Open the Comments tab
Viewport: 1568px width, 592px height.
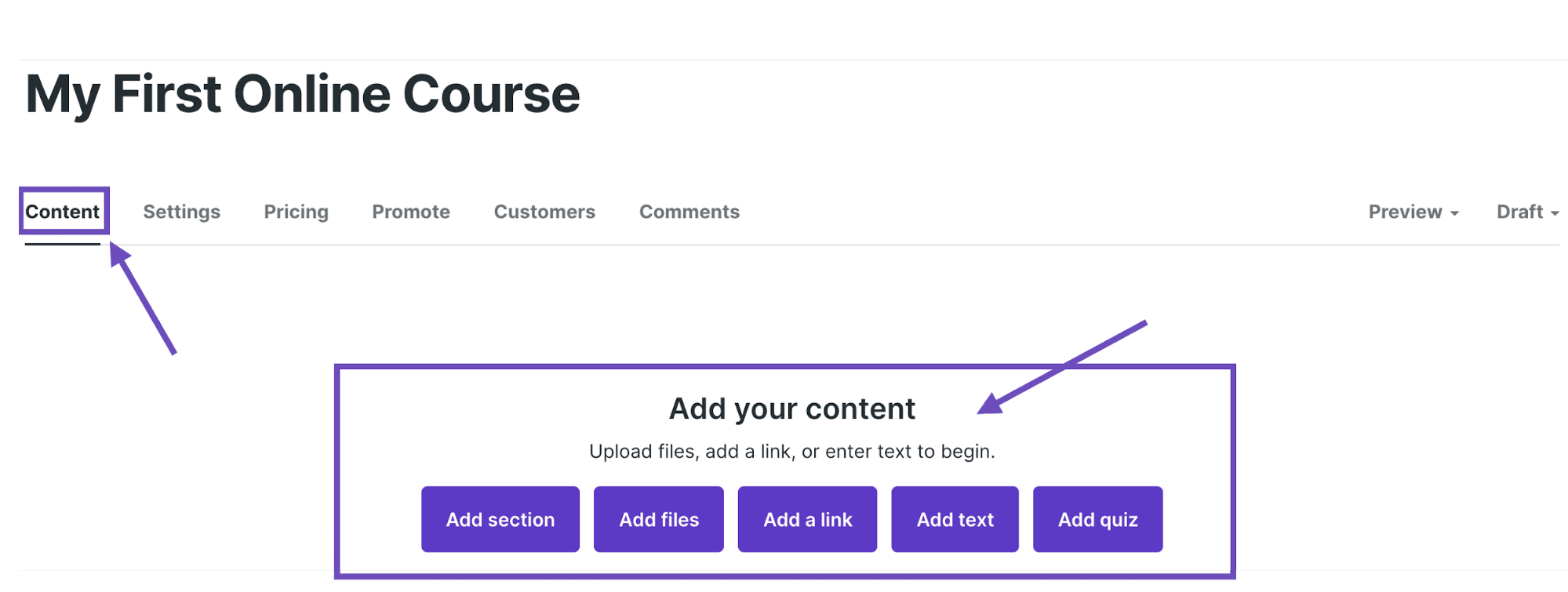pos(689,211)
